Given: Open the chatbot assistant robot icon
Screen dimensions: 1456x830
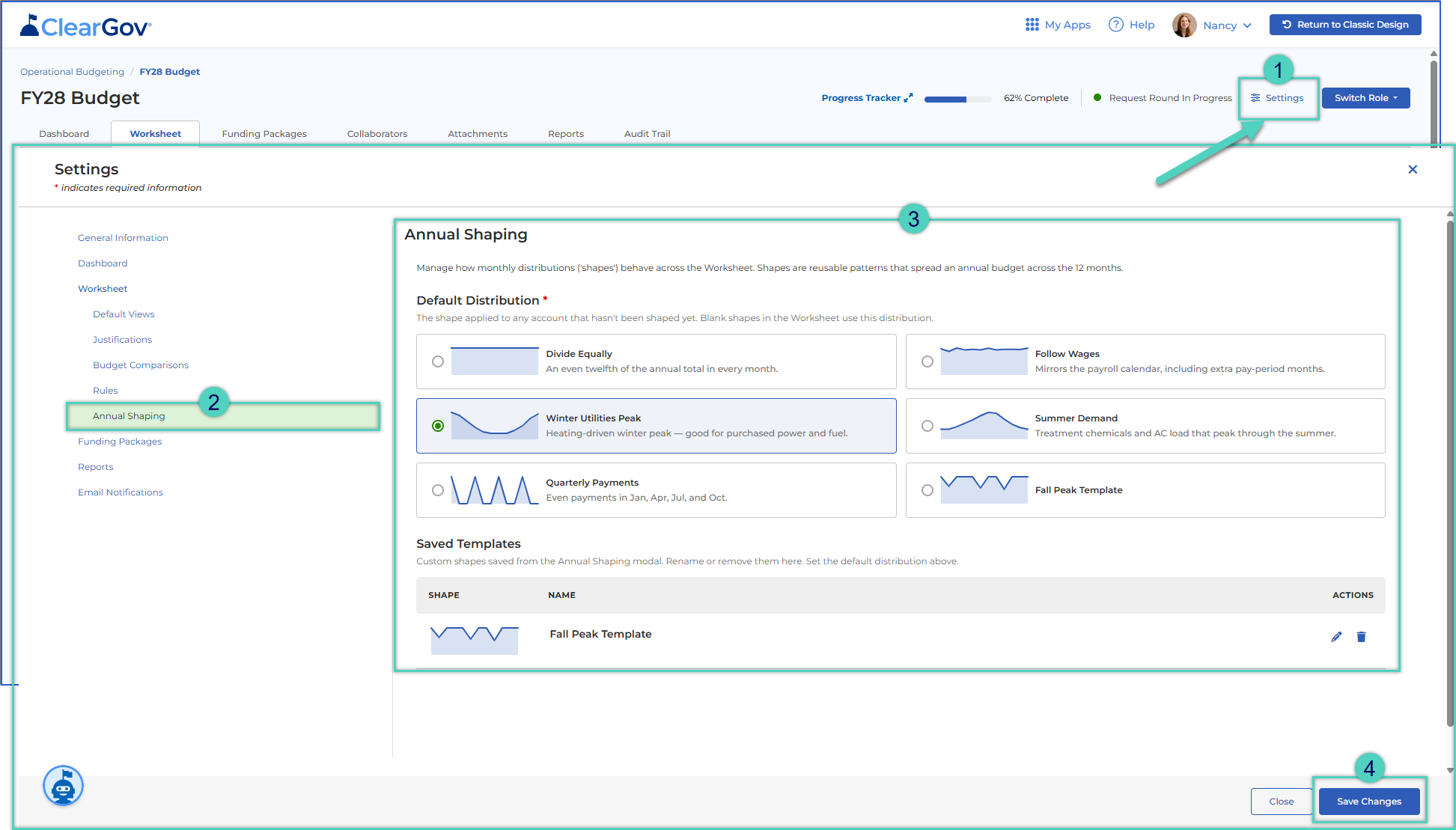Looking at the screenshot, I should tap(64, 786).
